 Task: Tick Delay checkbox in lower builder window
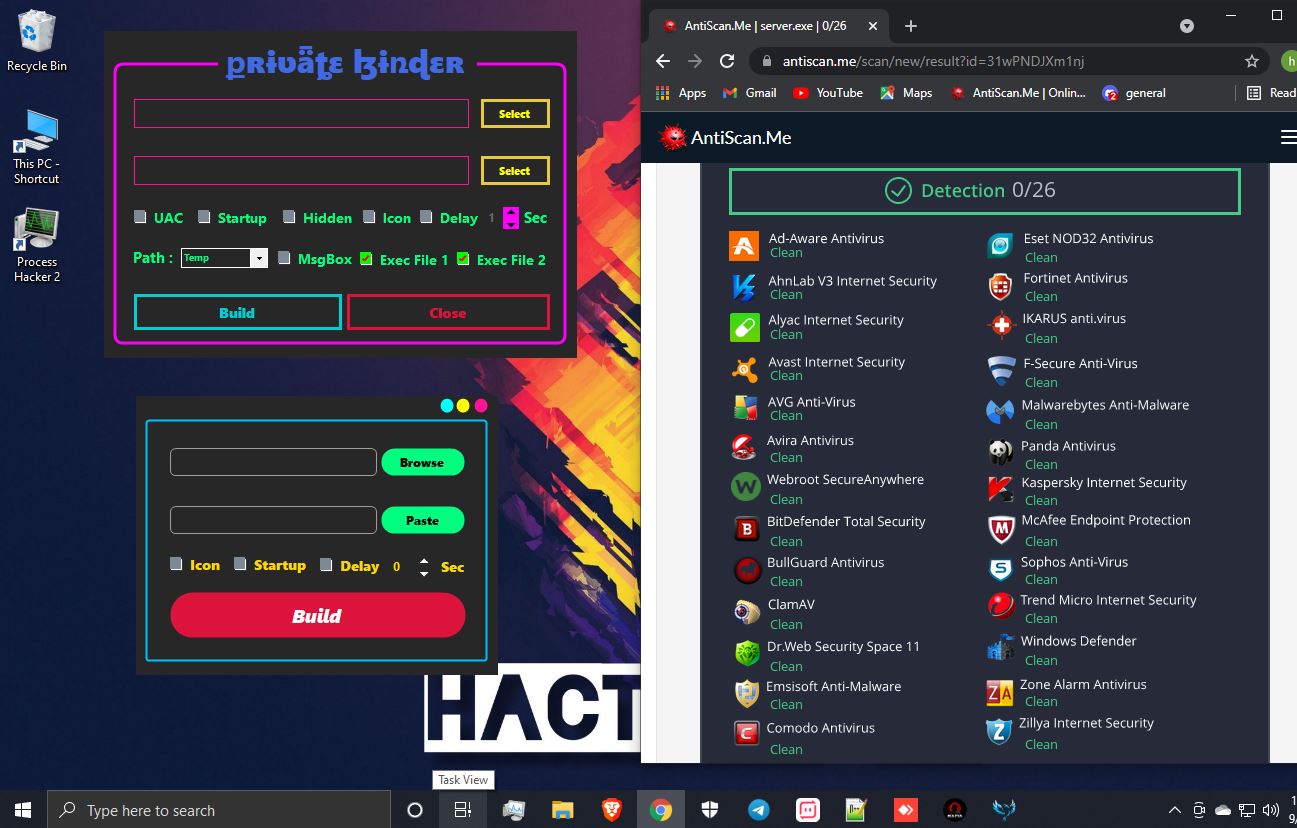pyautogui.click(x=326, y=564)
